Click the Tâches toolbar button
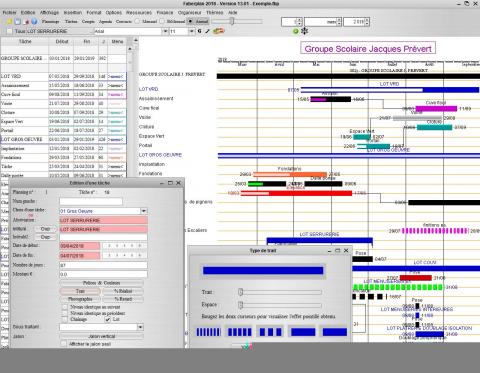This screenshot has height=373, width=480. click(71, 21)
